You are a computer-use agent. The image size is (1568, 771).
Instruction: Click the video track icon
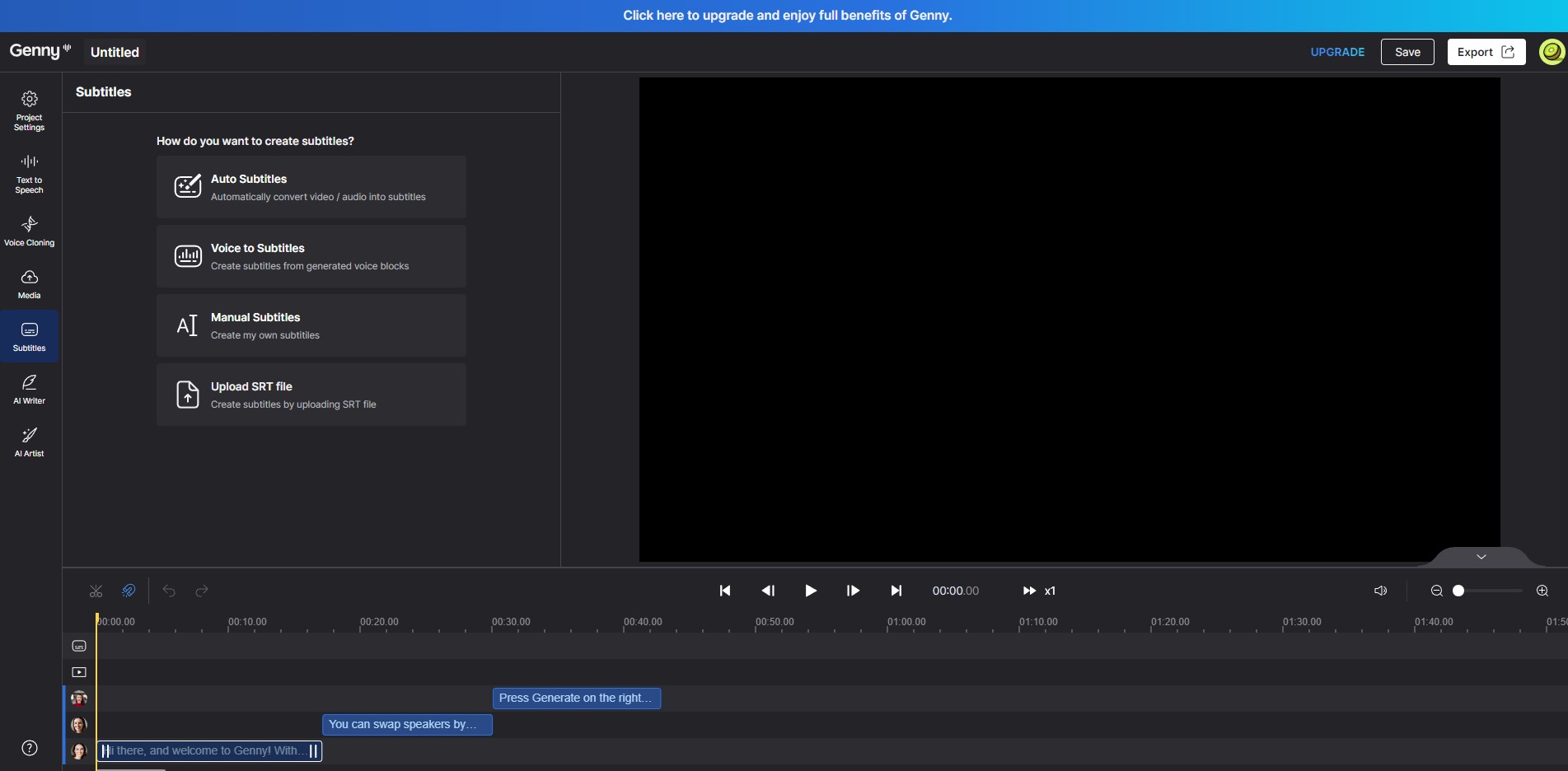coord(79,672)
